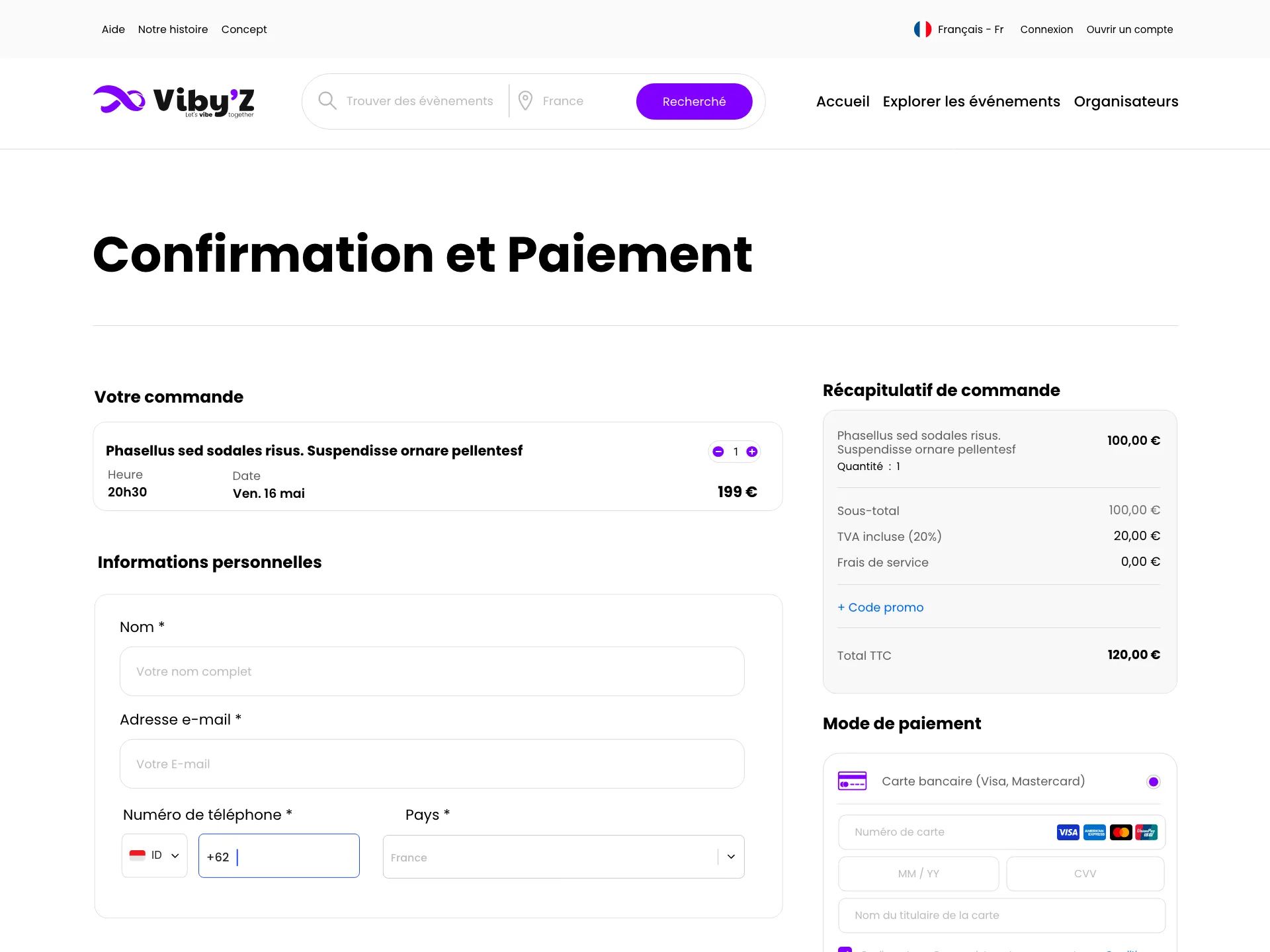
Task: Click the Indonesia flag in phone field
Action: pyautogui.click(x=137, y=855)
